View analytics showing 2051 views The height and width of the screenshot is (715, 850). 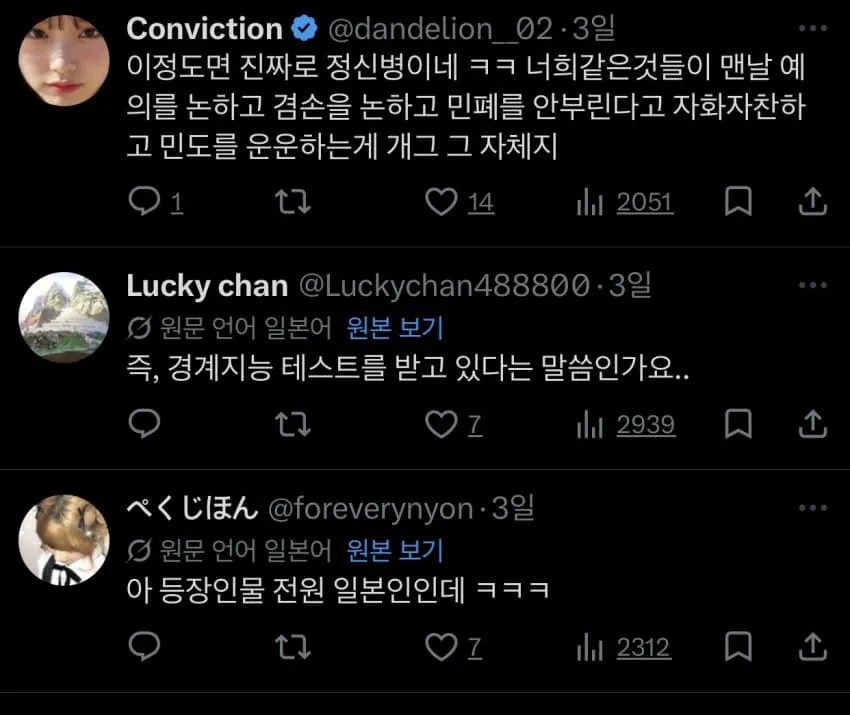click(626, 203)
